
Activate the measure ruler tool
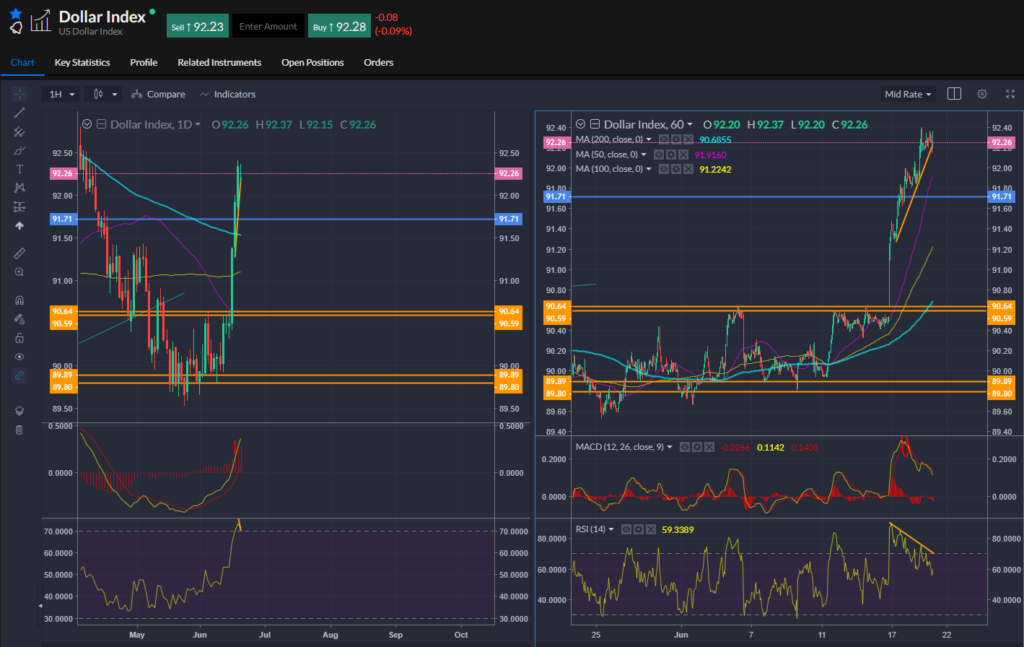(20, 252)
